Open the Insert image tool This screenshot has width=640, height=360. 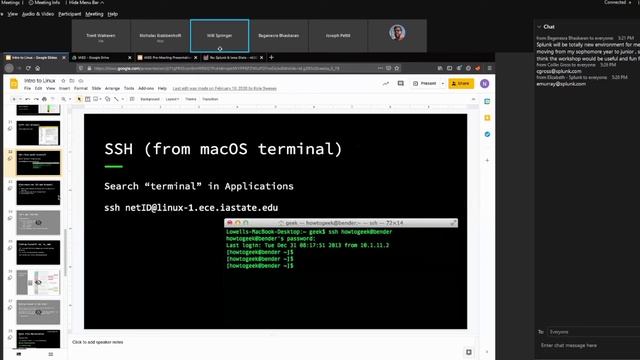point(96,99)
